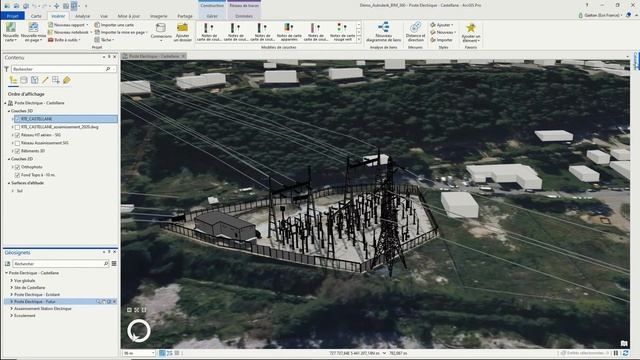Switch to the Analyse ribbon tab

click(82, 16)
